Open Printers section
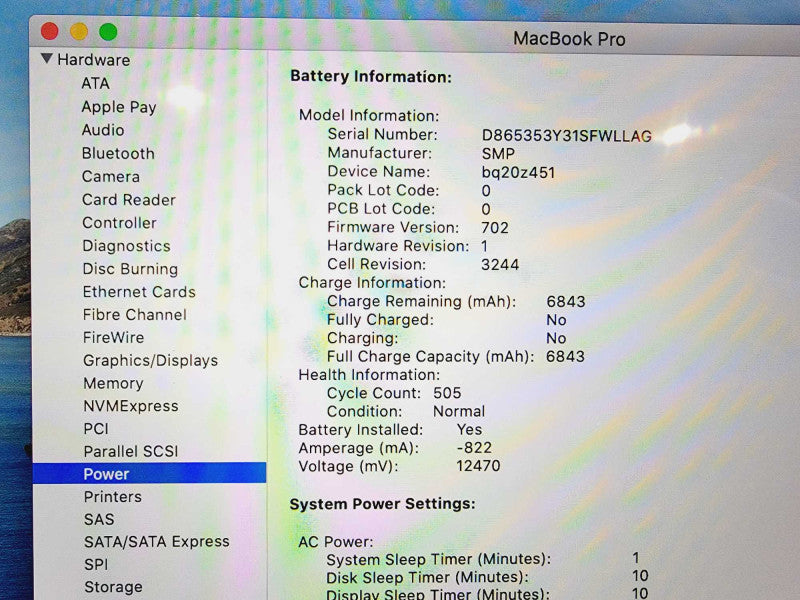Image resolution: width=800 pixels, height=600 pixels. pos(113,497)
